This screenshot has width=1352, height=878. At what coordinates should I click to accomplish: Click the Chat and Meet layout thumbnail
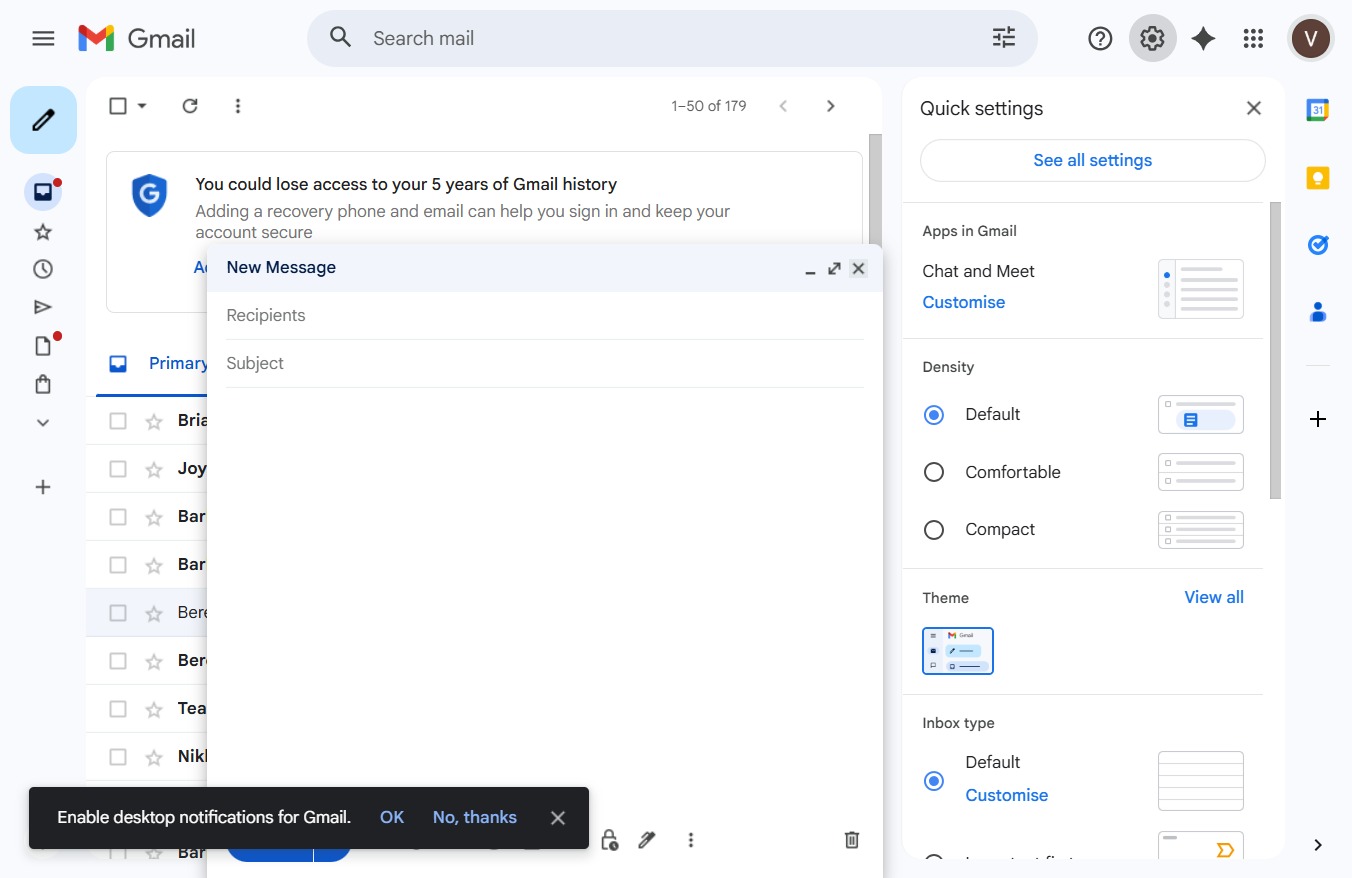(x=1201, y=289)
